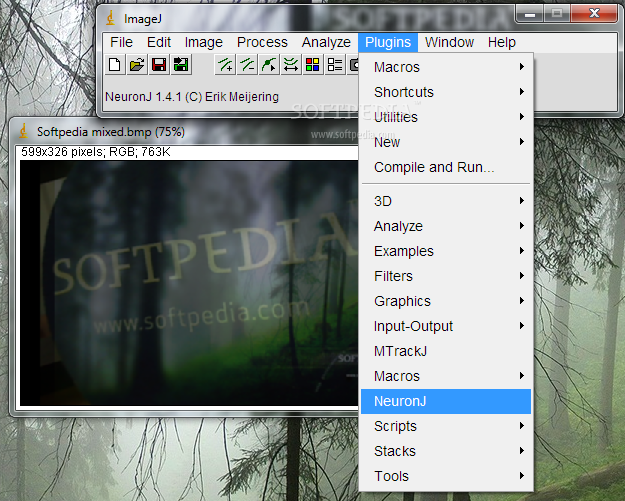
Task: Click the red Save tracings floppy icon
Action: tap(159, 65)
